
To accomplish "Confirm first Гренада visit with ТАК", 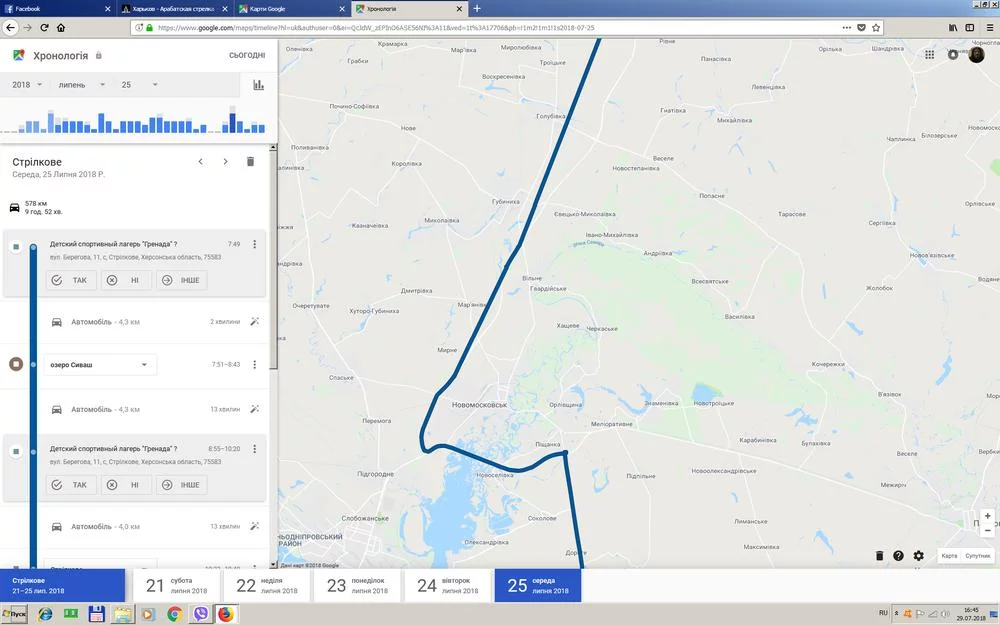I will [x=71, y=280].
